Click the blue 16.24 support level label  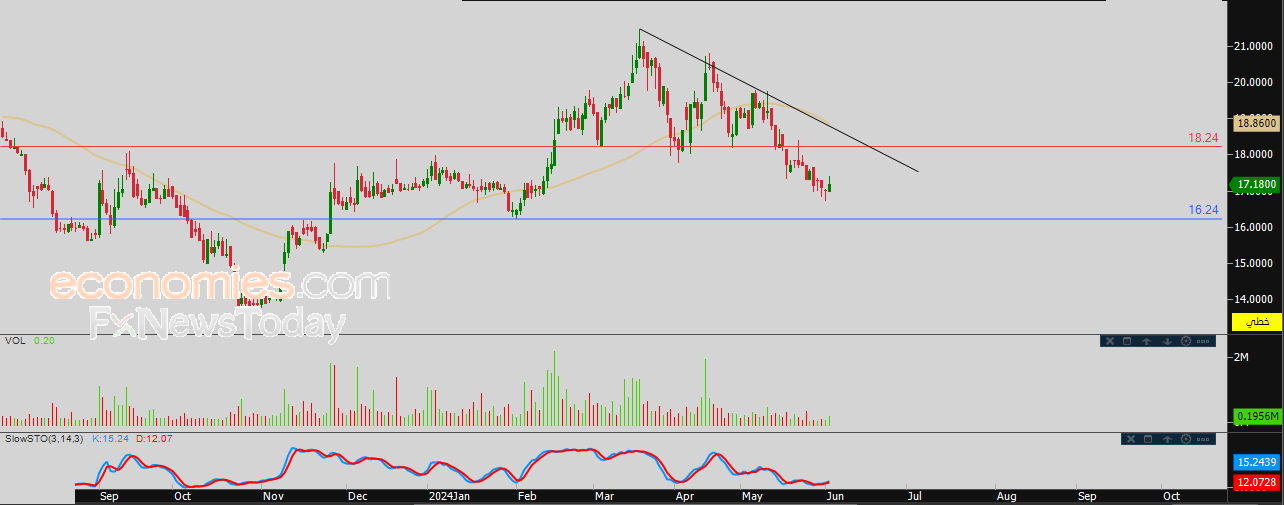click(1203, 210)
